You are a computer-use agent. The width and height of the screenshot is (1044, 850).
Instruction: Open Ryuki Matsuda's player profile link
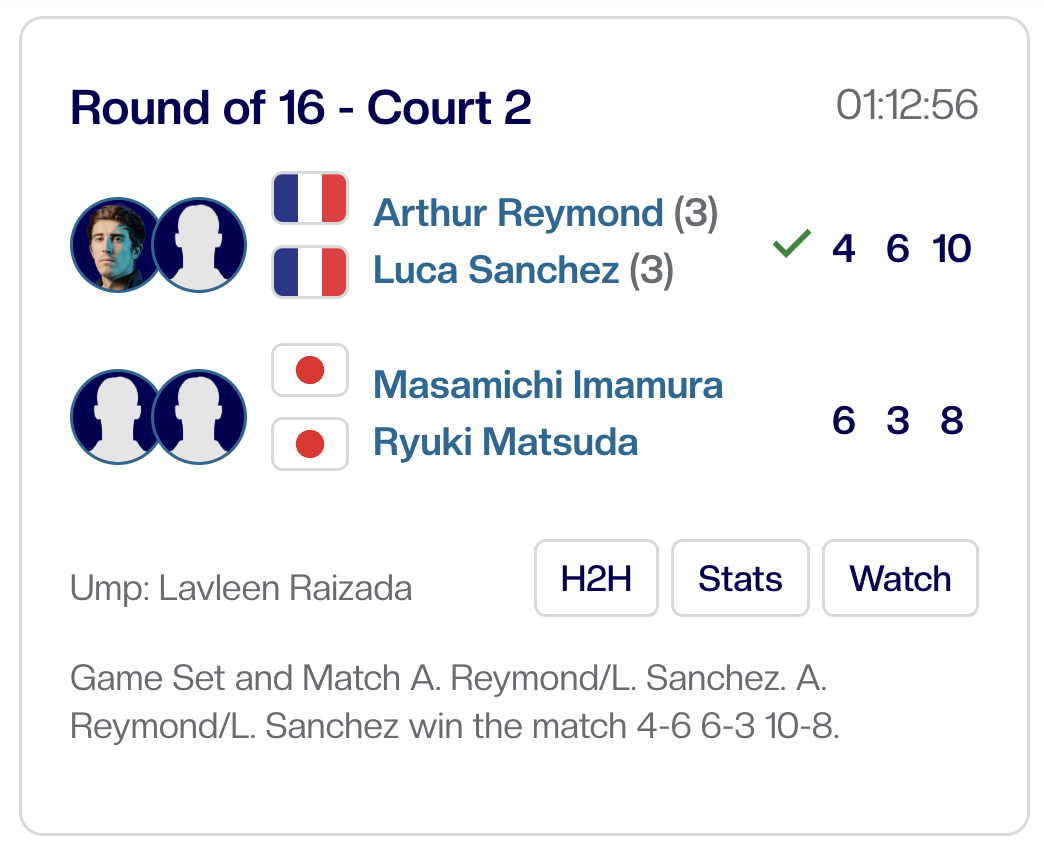coord(505,442)
